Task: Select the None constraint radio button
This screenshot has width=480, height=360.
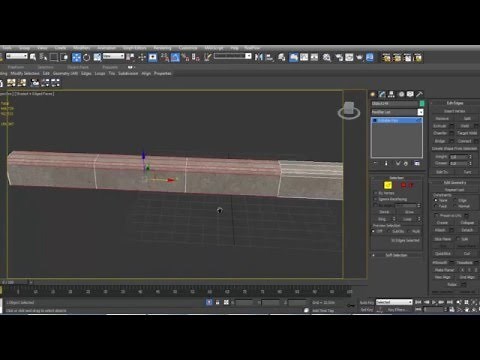Action: point(436,200)
